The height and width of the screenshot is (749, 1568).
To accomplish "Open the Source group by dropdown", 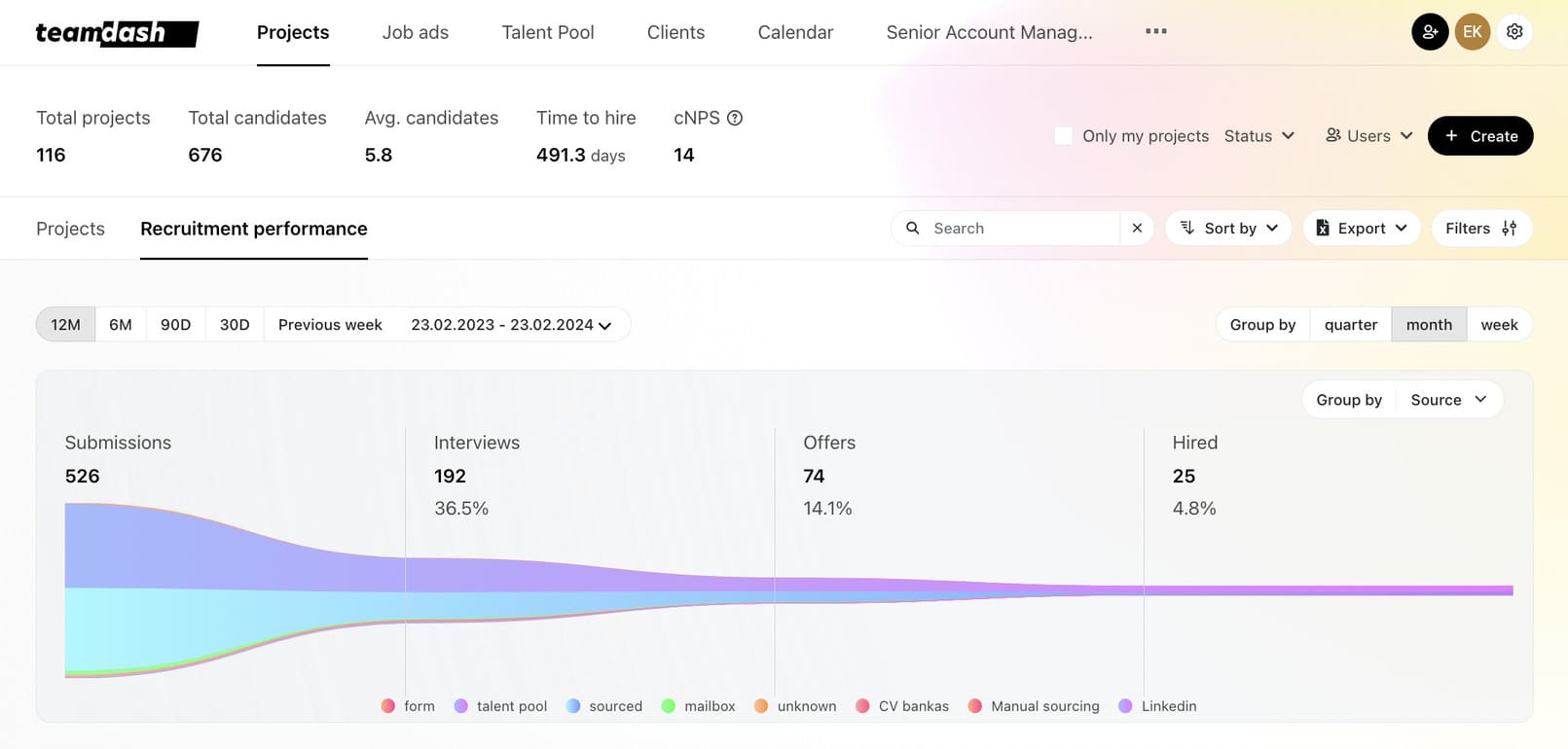I will point(1448,400).
